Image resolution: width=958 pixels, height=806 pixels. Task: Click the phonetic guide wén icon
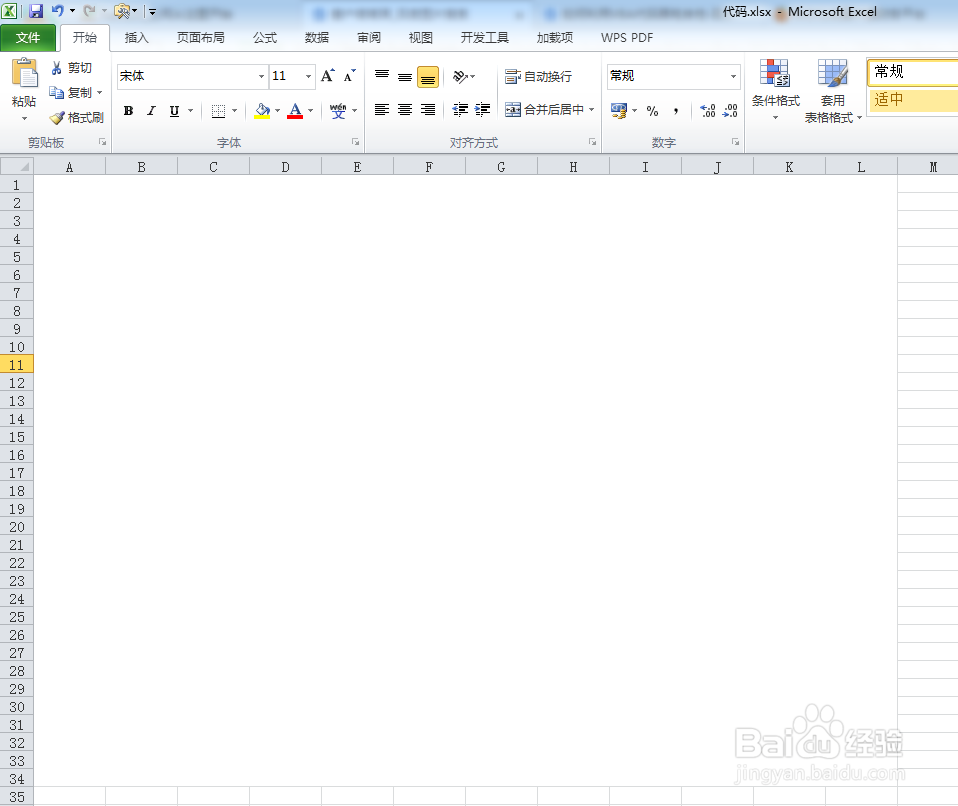pos(338,111)
